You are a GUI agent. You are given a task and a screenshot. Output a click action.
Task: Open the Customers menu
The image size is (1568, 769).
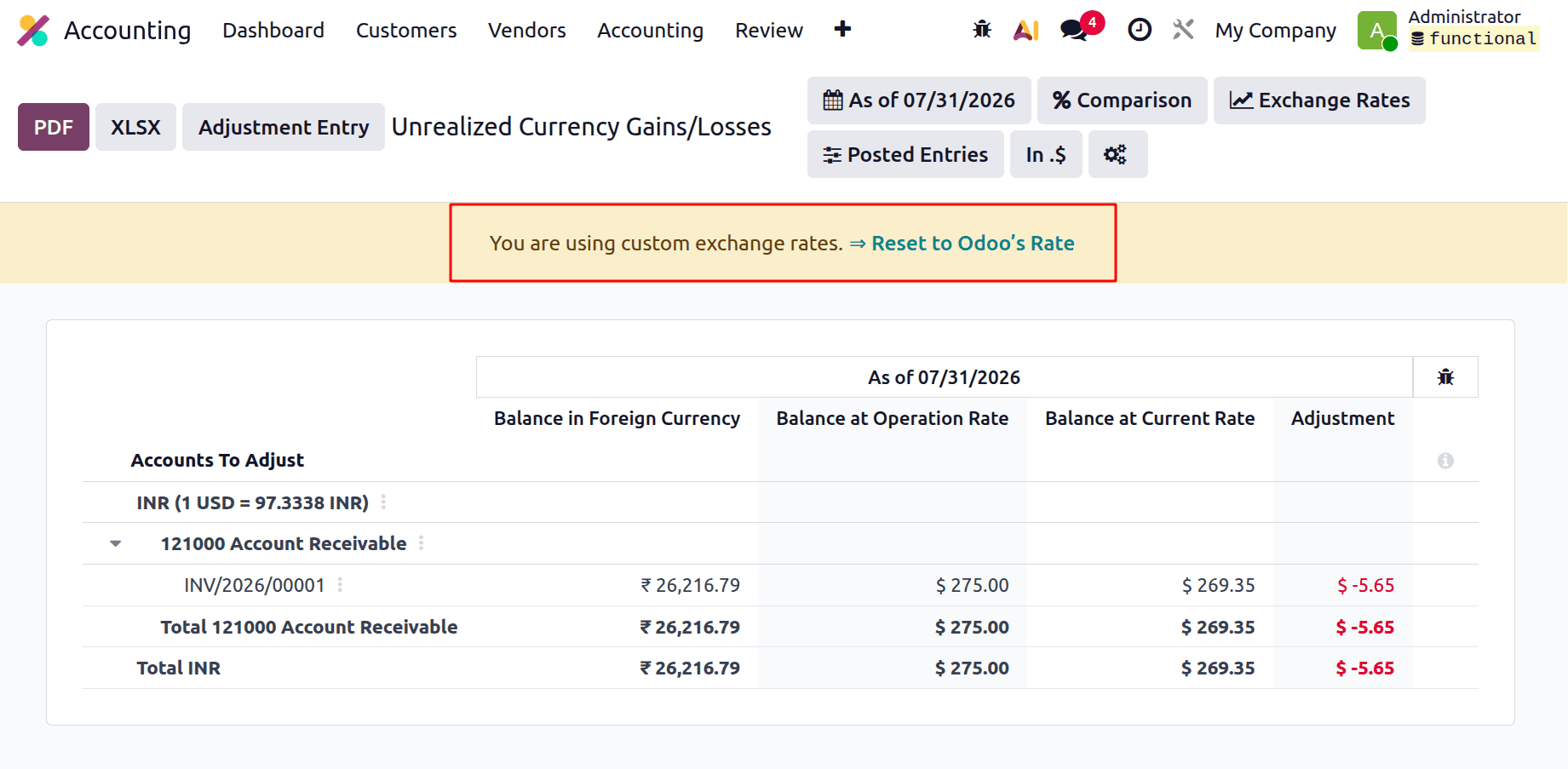coord(406,31)
